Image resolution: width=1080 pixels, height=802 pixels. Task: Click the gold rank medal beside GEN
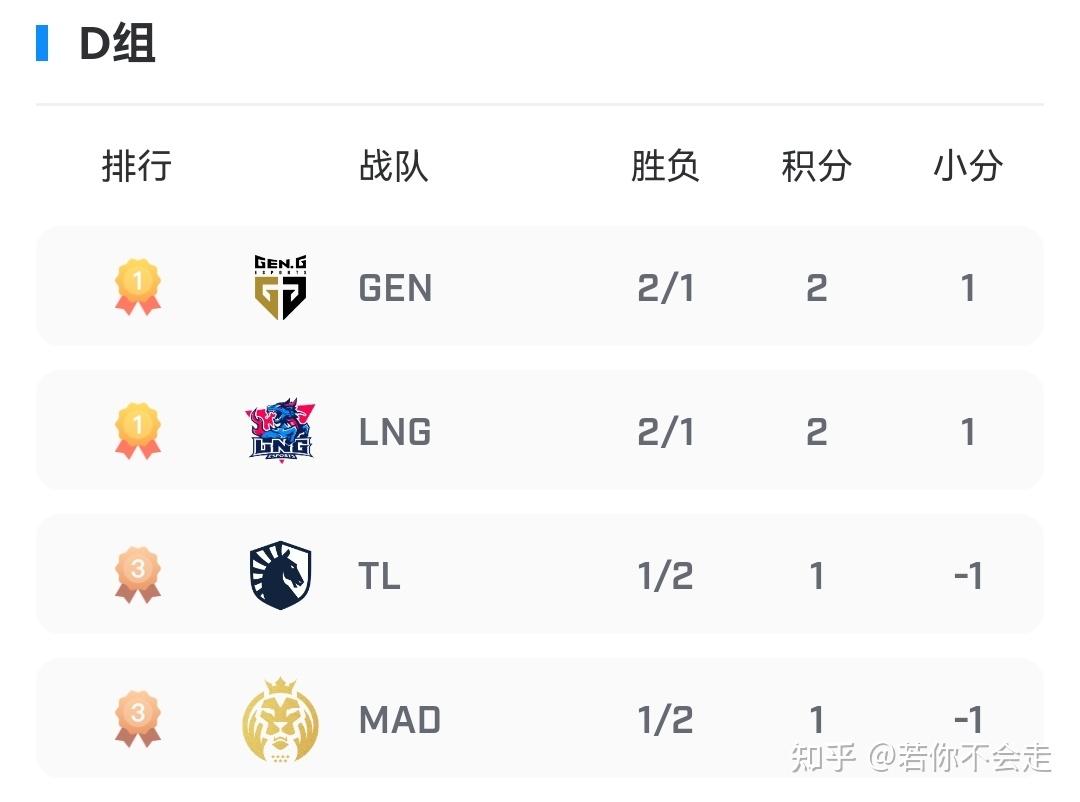pyautogui.click(x=138, y=287)
